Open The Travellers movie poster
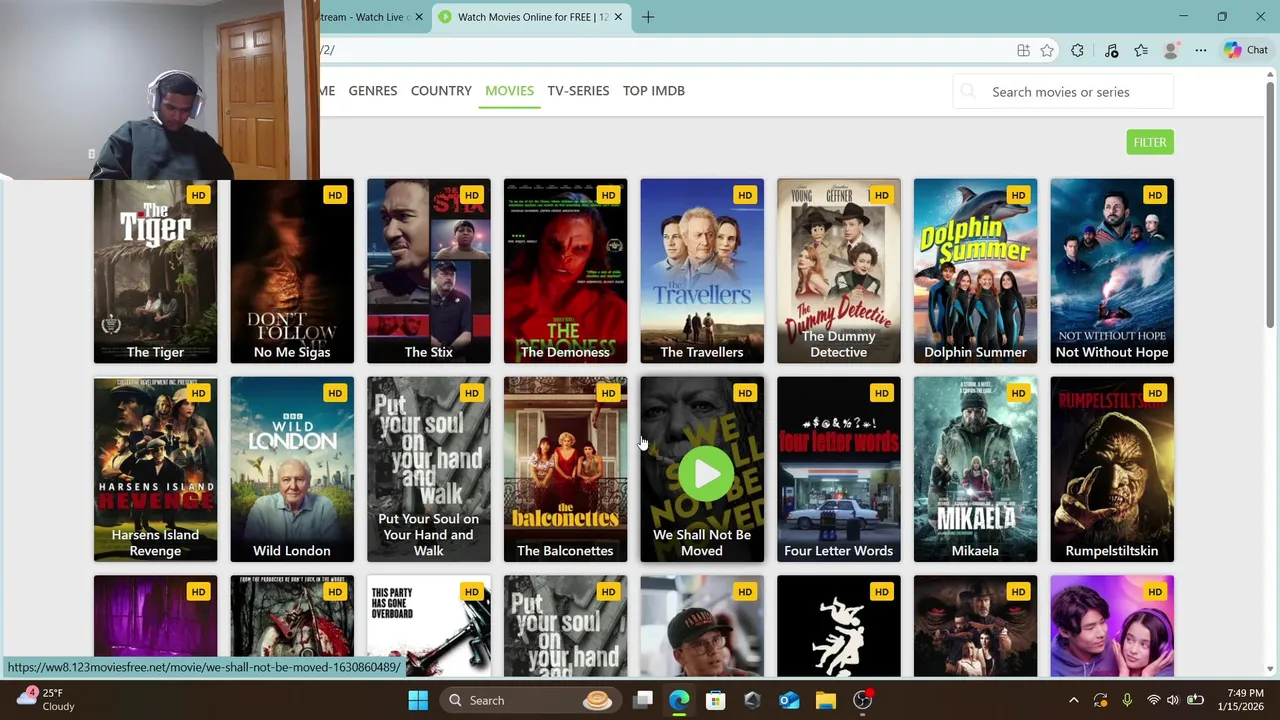Viewport: 1280px width, 720px height. pyautogui.click(x=702, y=270)
